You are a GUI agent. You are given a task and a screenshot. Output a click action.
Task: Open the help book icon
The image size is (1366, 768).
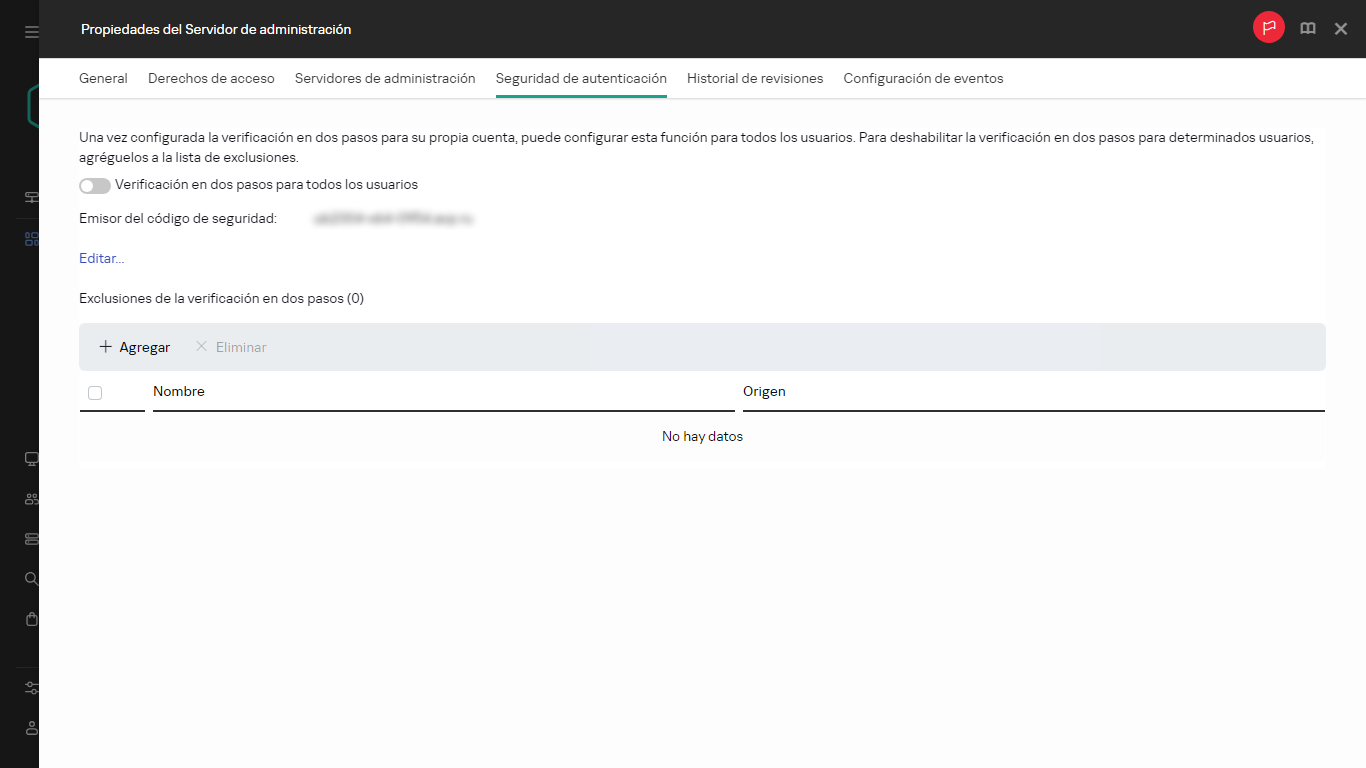(1307, 29)
